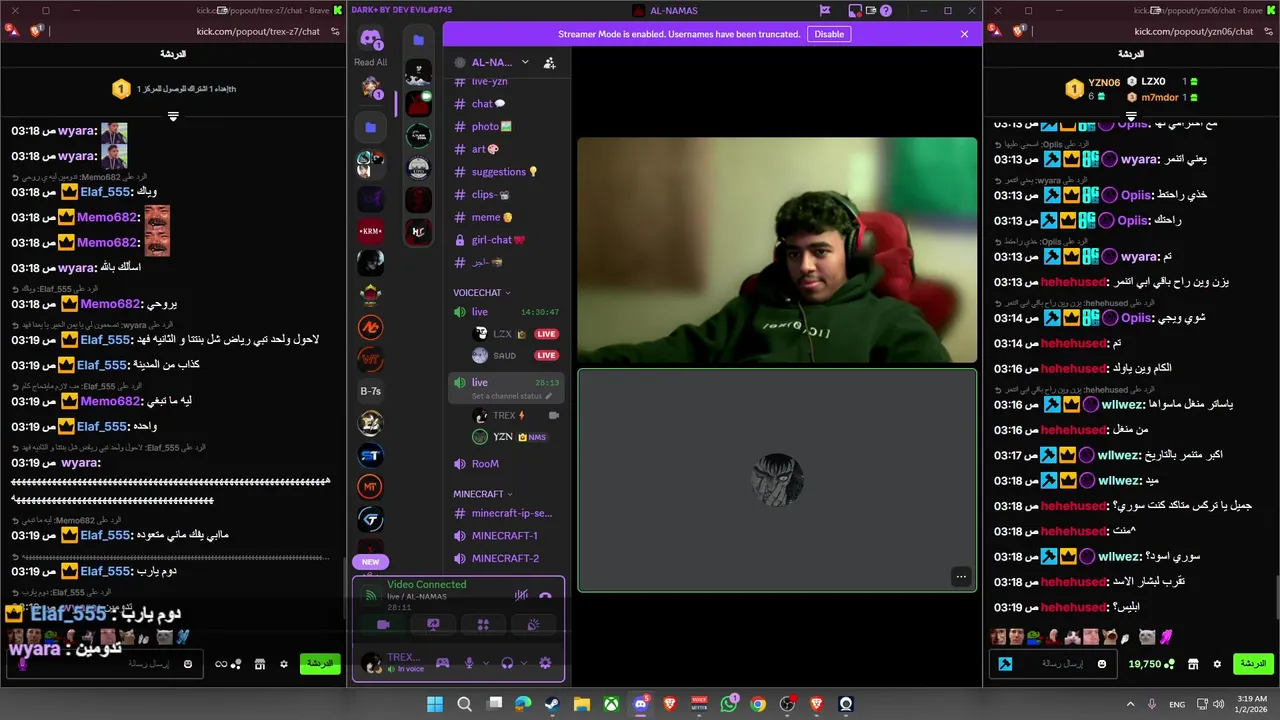Open the shop icon in left Kick chat
The width and height of the screenshot is (1280, 720).
click(x=260, y=664)
